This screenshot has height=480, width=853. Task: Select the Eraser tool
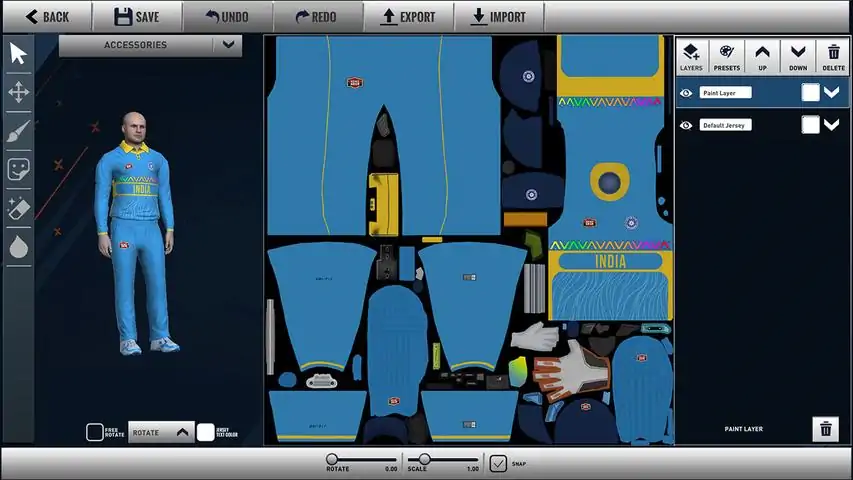[x=18, y=208]
